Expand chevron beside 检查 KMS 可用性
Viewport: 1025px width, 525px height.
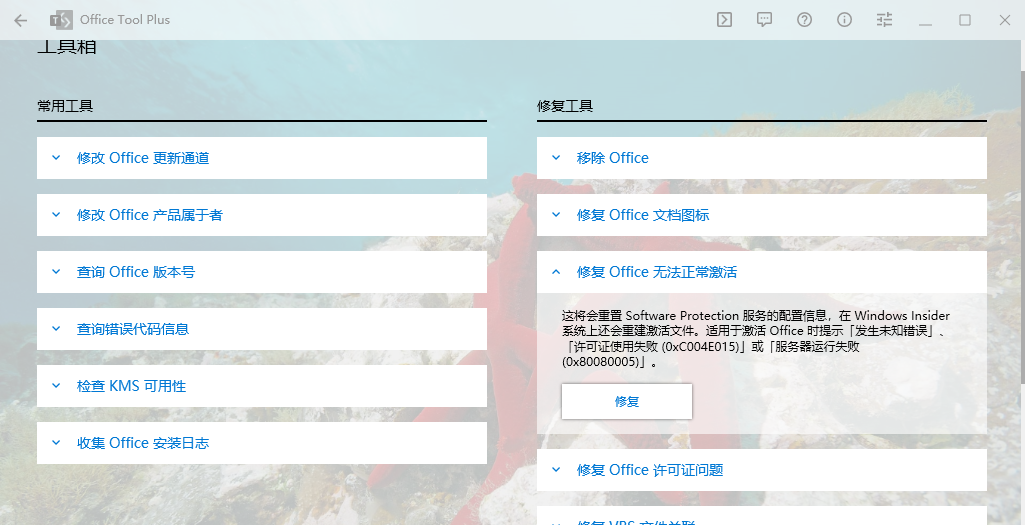tap(56, 386)
